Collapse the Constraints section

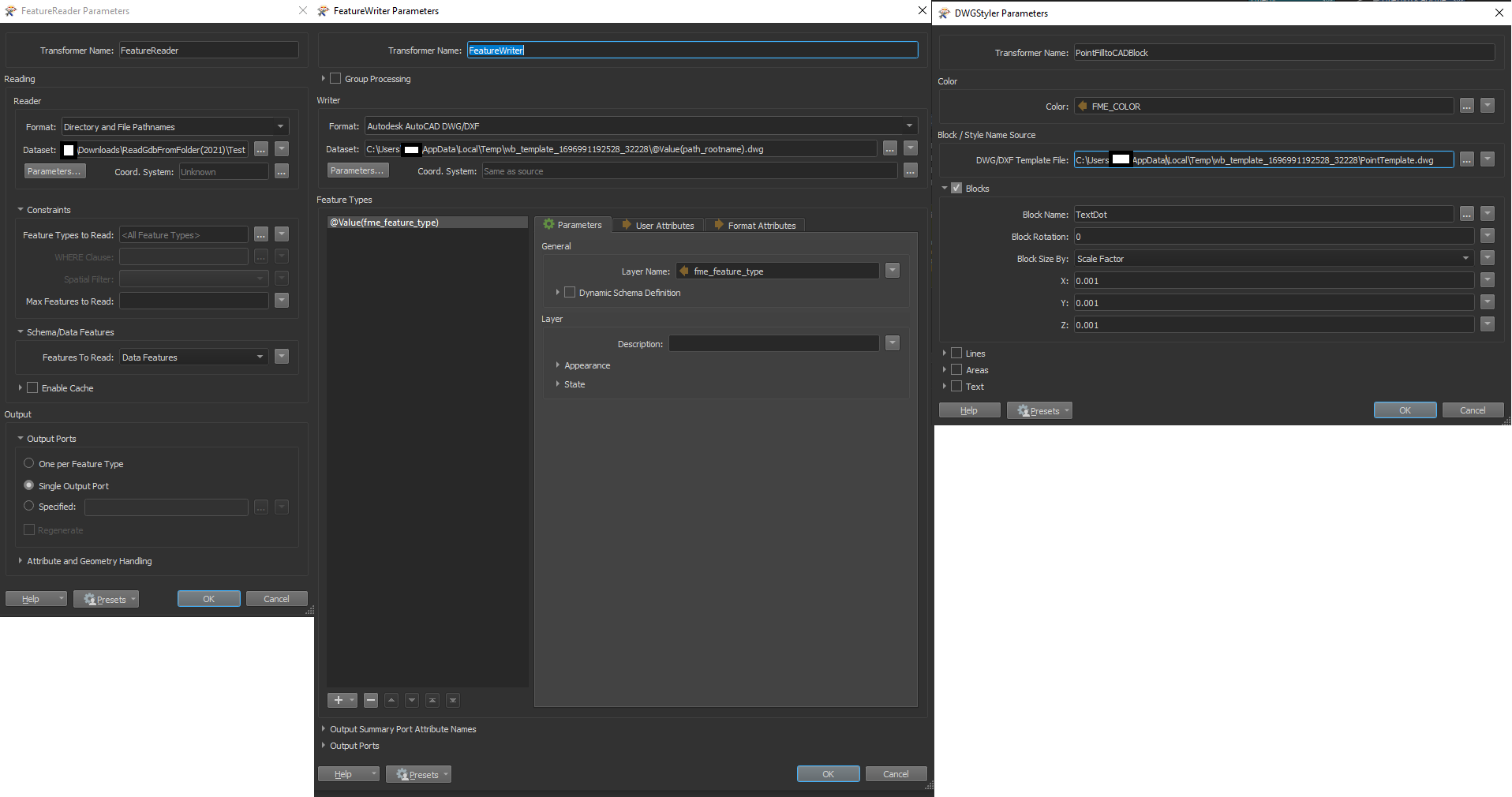point(21,210)
